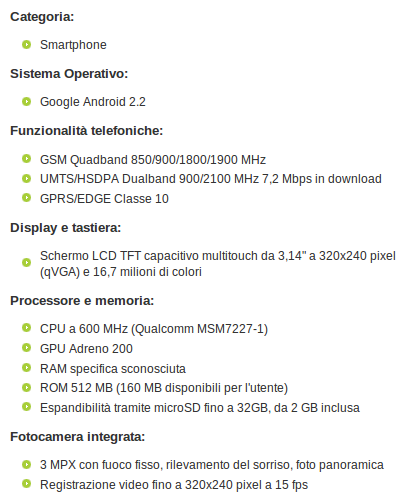Click the Display e tastiera heading
This screenshot has width=406, height=500.
tap(65, 228)
